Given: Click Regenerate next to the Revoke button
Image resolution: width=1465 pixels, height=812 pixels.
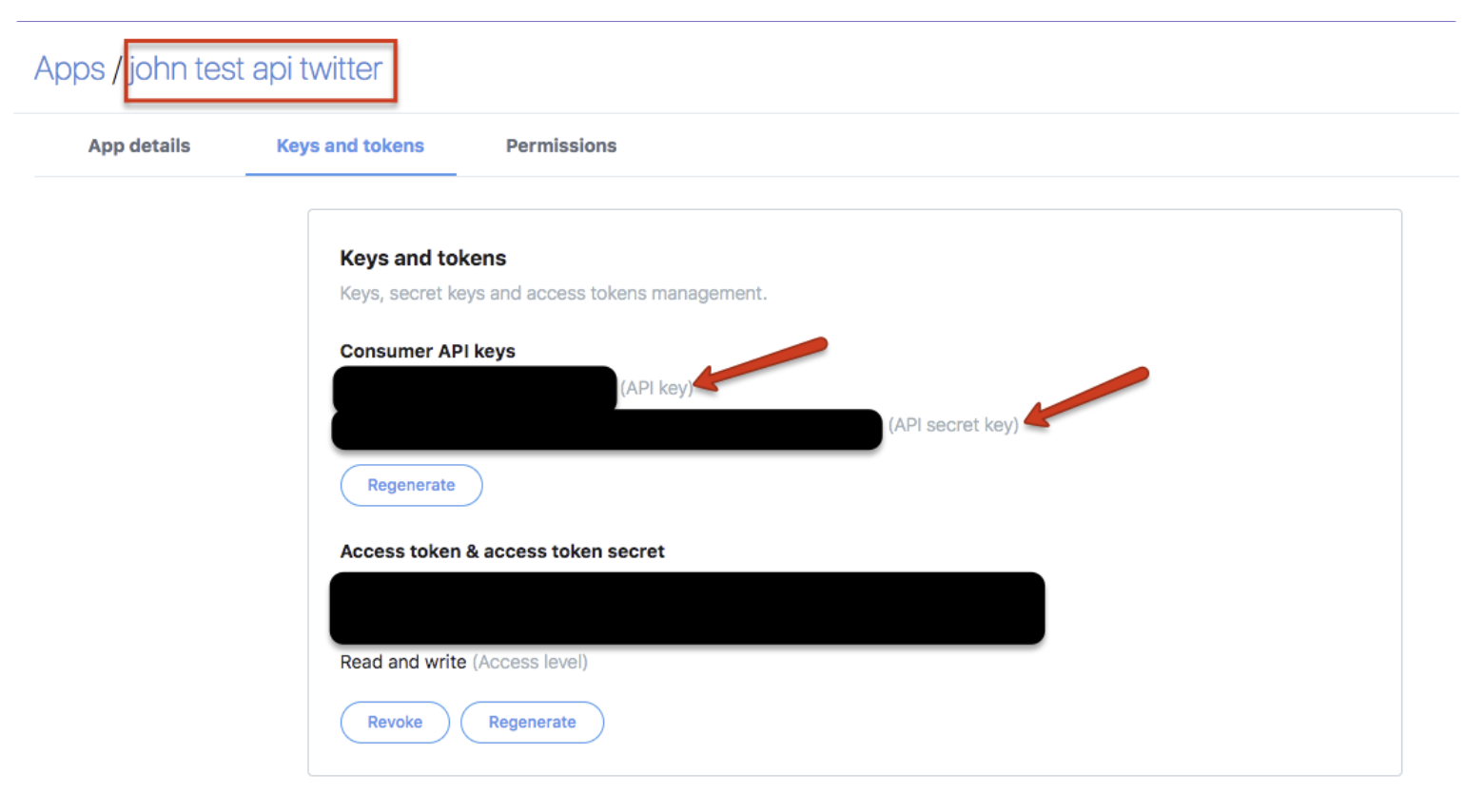Looking at the screenshot, I should [x=532, y=723].
